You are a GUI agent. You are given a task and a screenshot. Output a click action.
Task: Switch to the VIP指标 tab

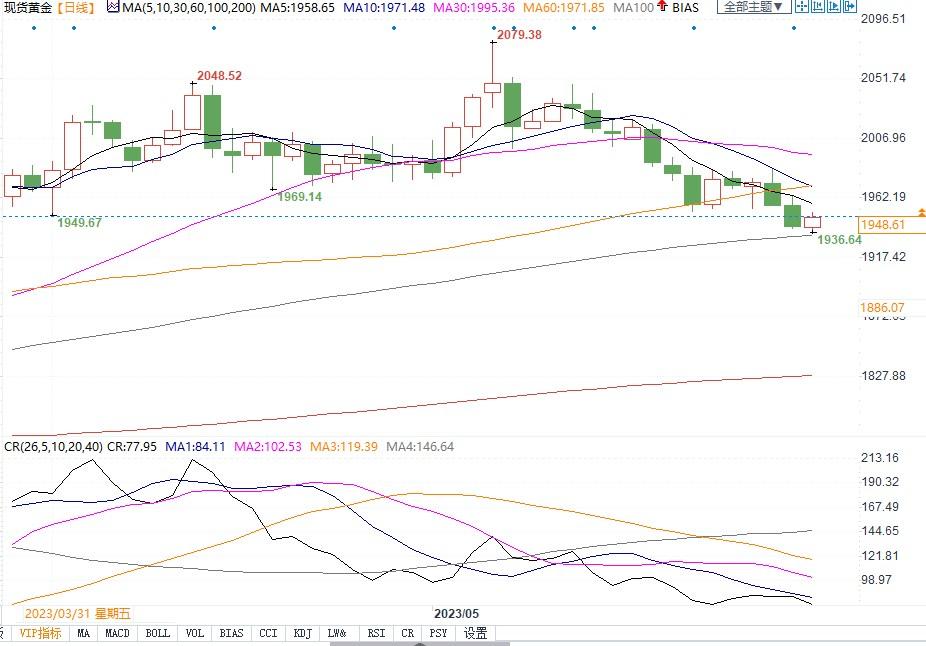(x=41, y=633)
